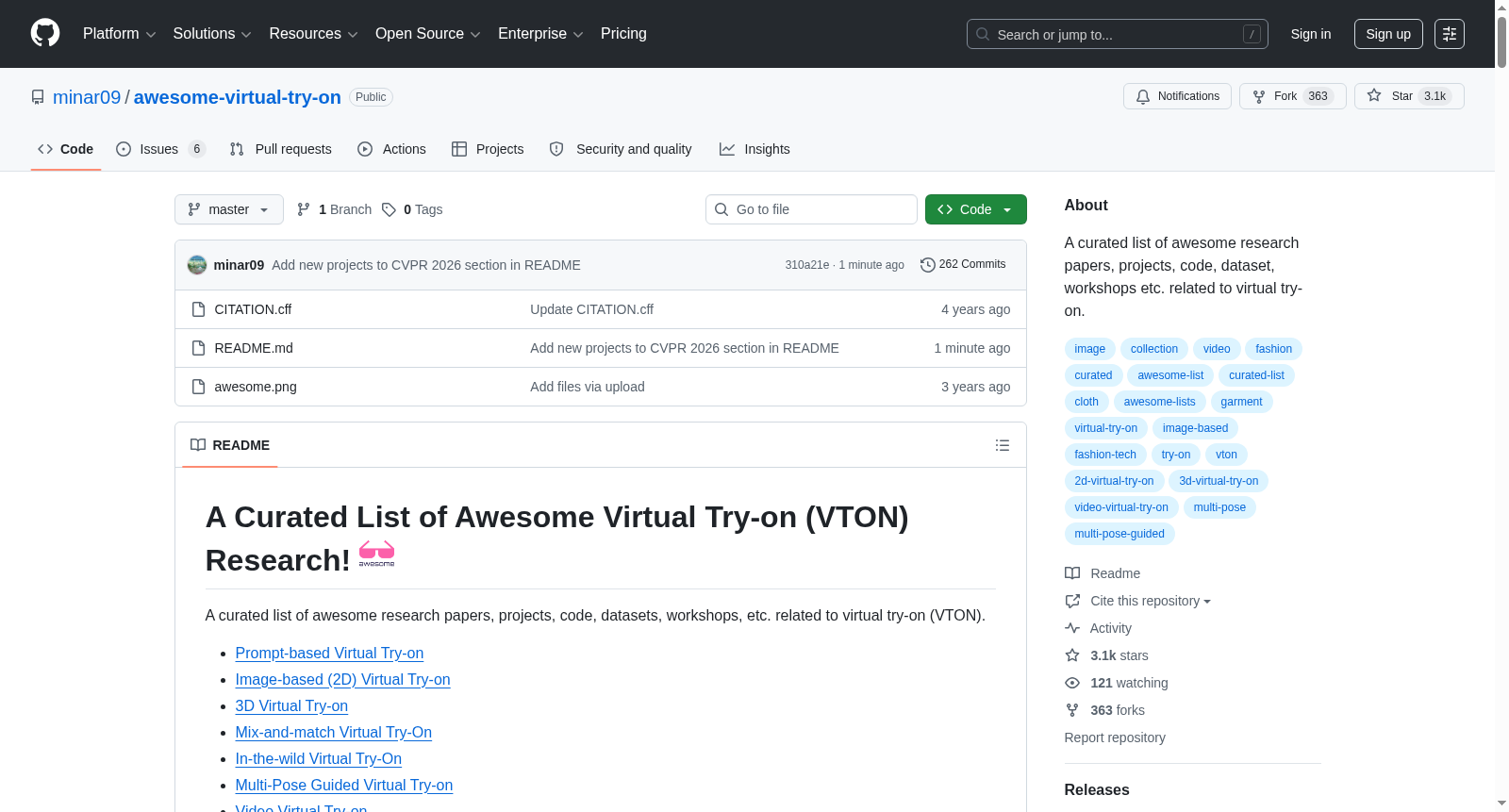This screenshot has width=1509, height=812.
Task: Open the Add files via upload commit
Action: point(588,387)
